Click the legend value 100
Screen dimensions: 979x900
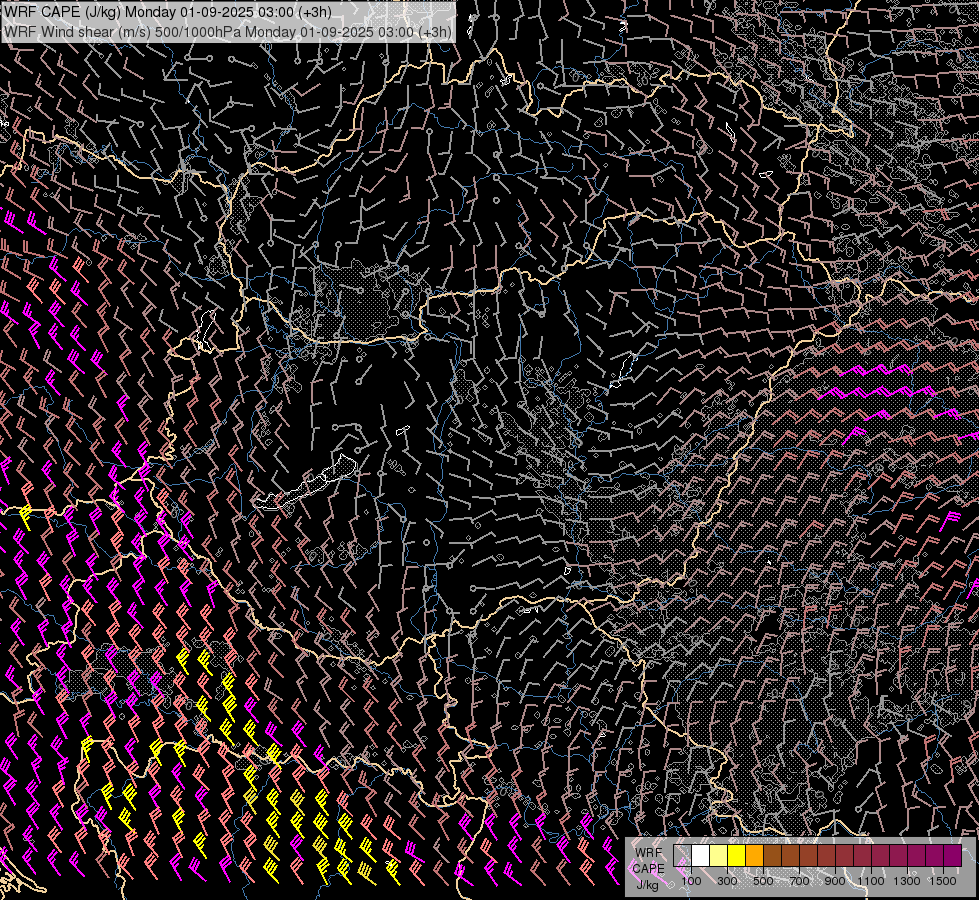tap(691, 881)
